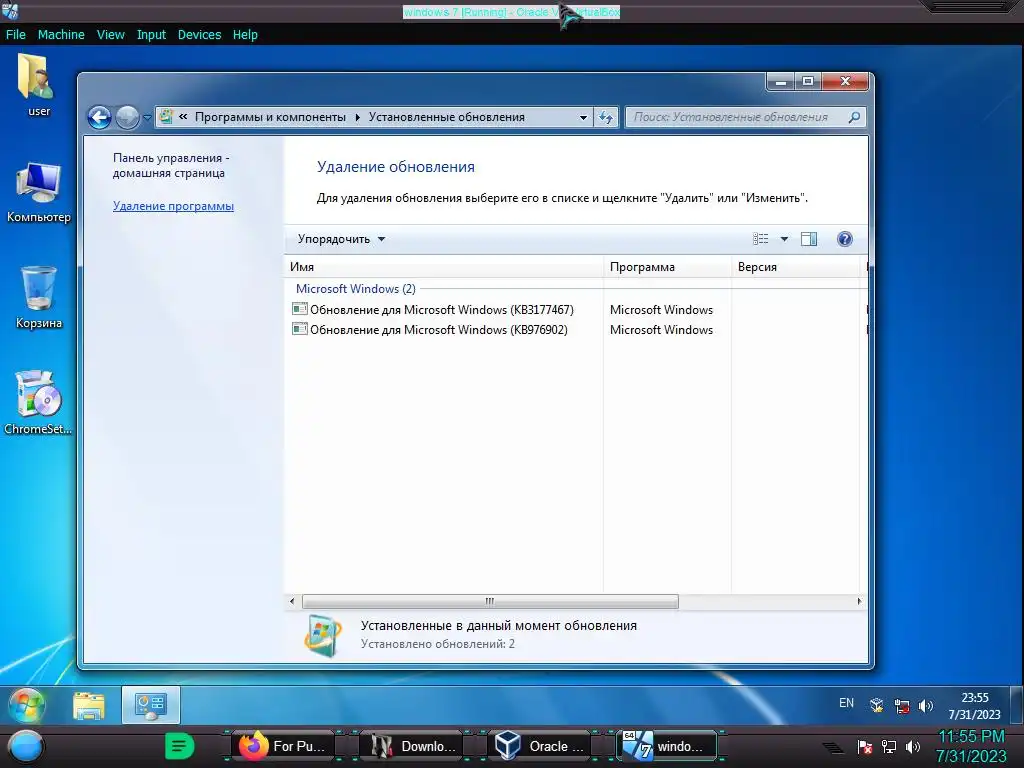Open Windows Explorer from guest taskbar
This screenshot has width=1024, height=768.
(89, 705)
